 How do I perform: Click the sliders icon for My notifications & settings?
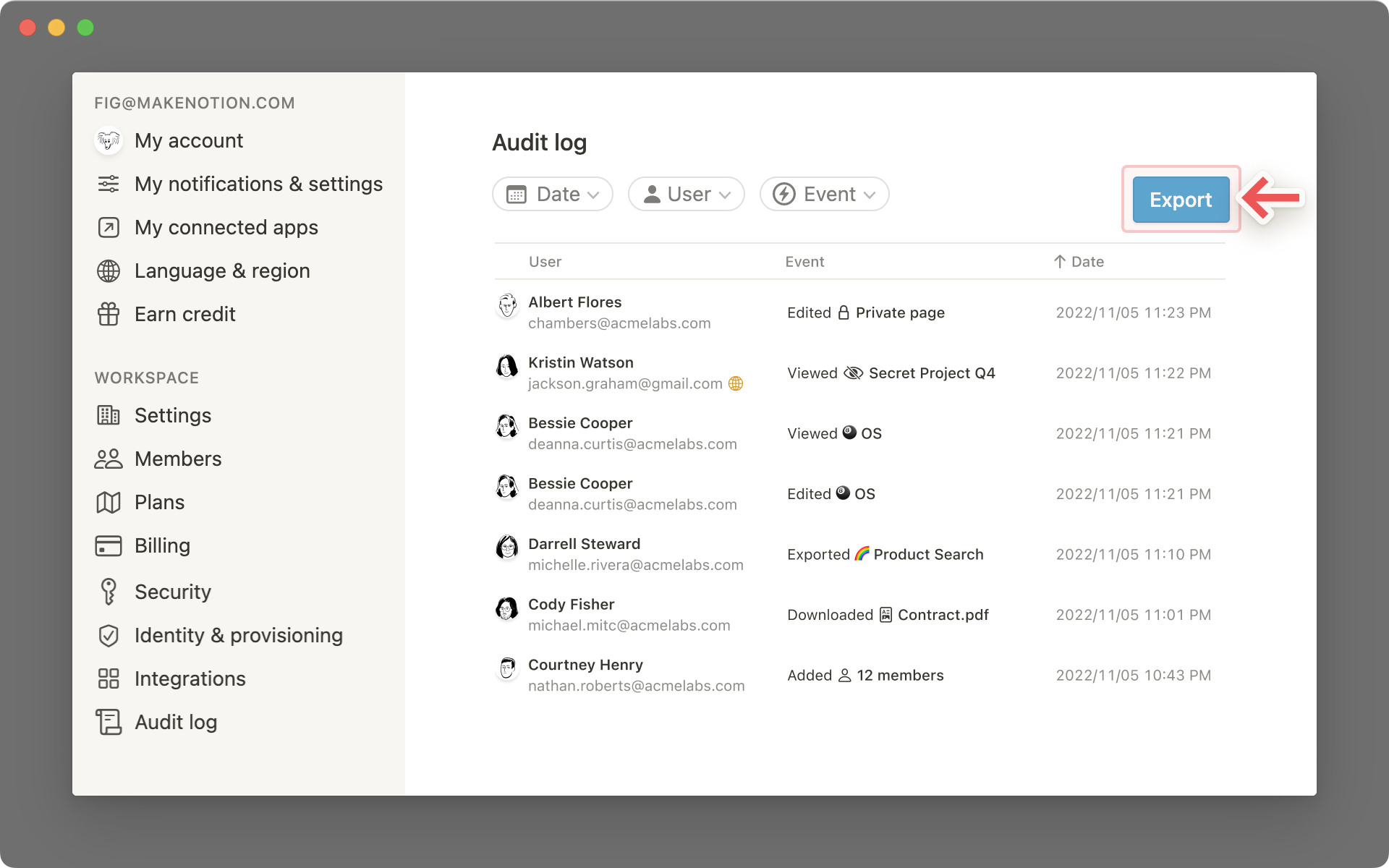click(x=109, y=184)
